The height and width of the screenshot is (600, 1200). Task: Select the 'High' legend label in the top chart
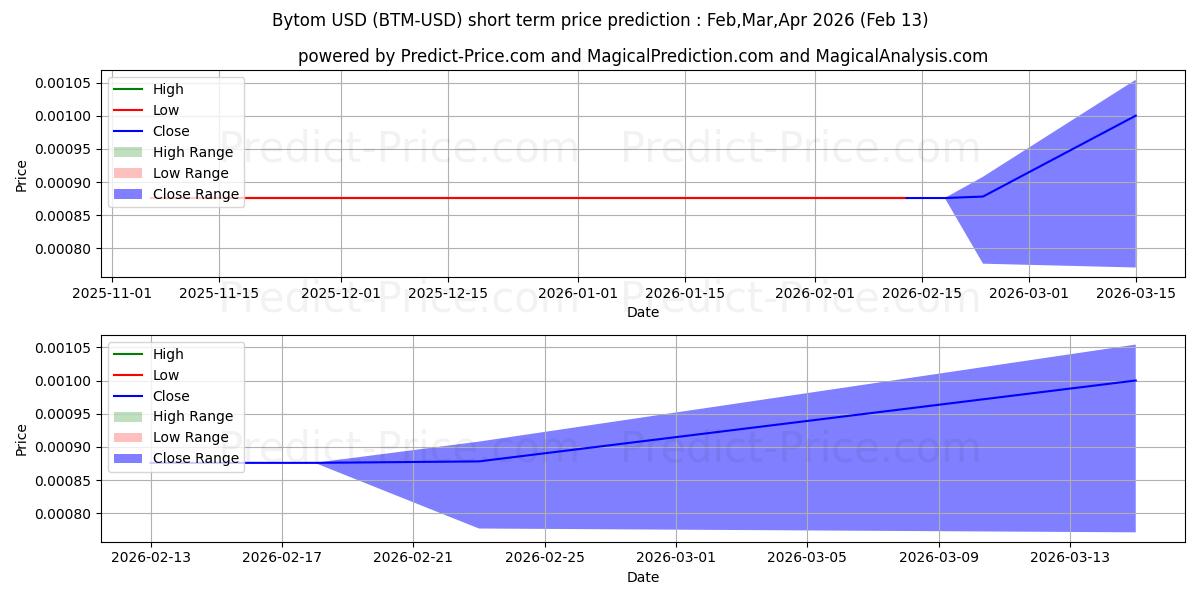pos(167,89)
